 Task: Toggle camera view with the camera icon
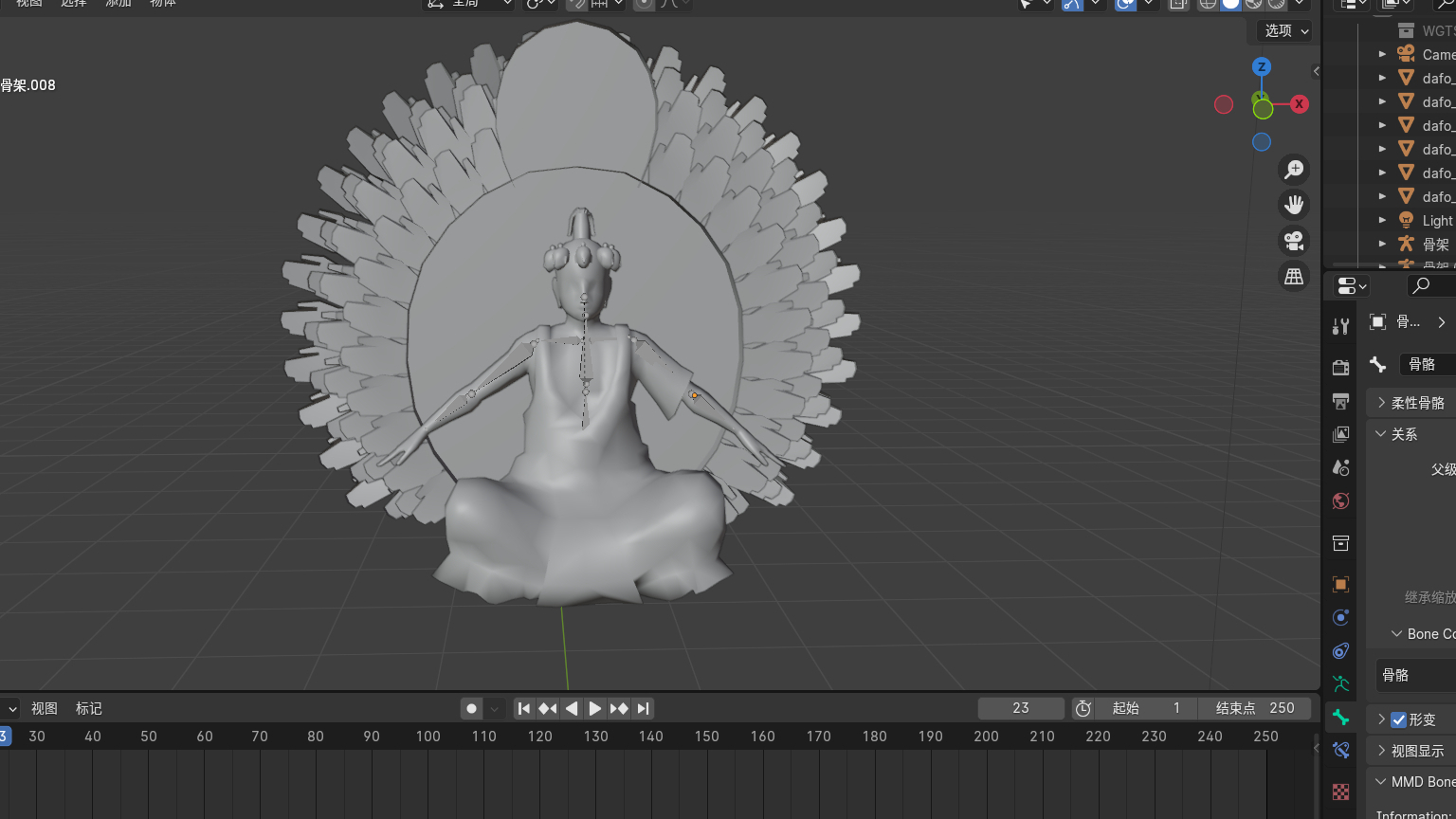(x=1294, y=241)
